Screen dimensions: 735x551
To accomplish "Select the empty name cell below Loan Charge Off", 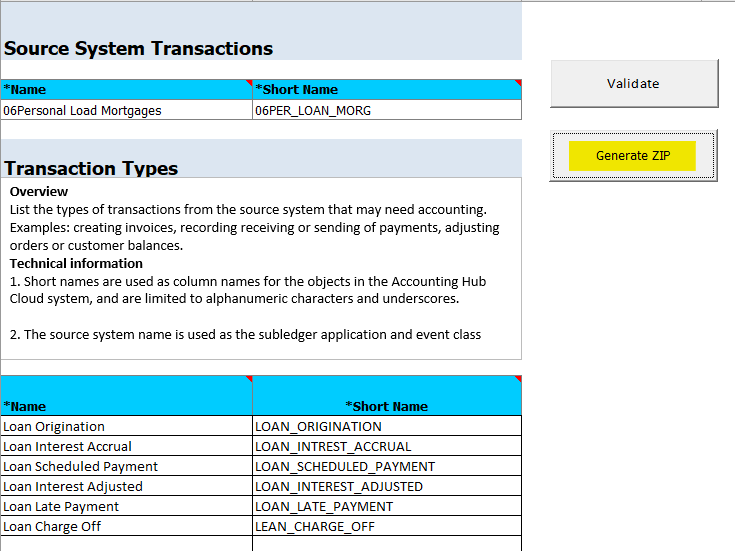I will click(126, 544).
